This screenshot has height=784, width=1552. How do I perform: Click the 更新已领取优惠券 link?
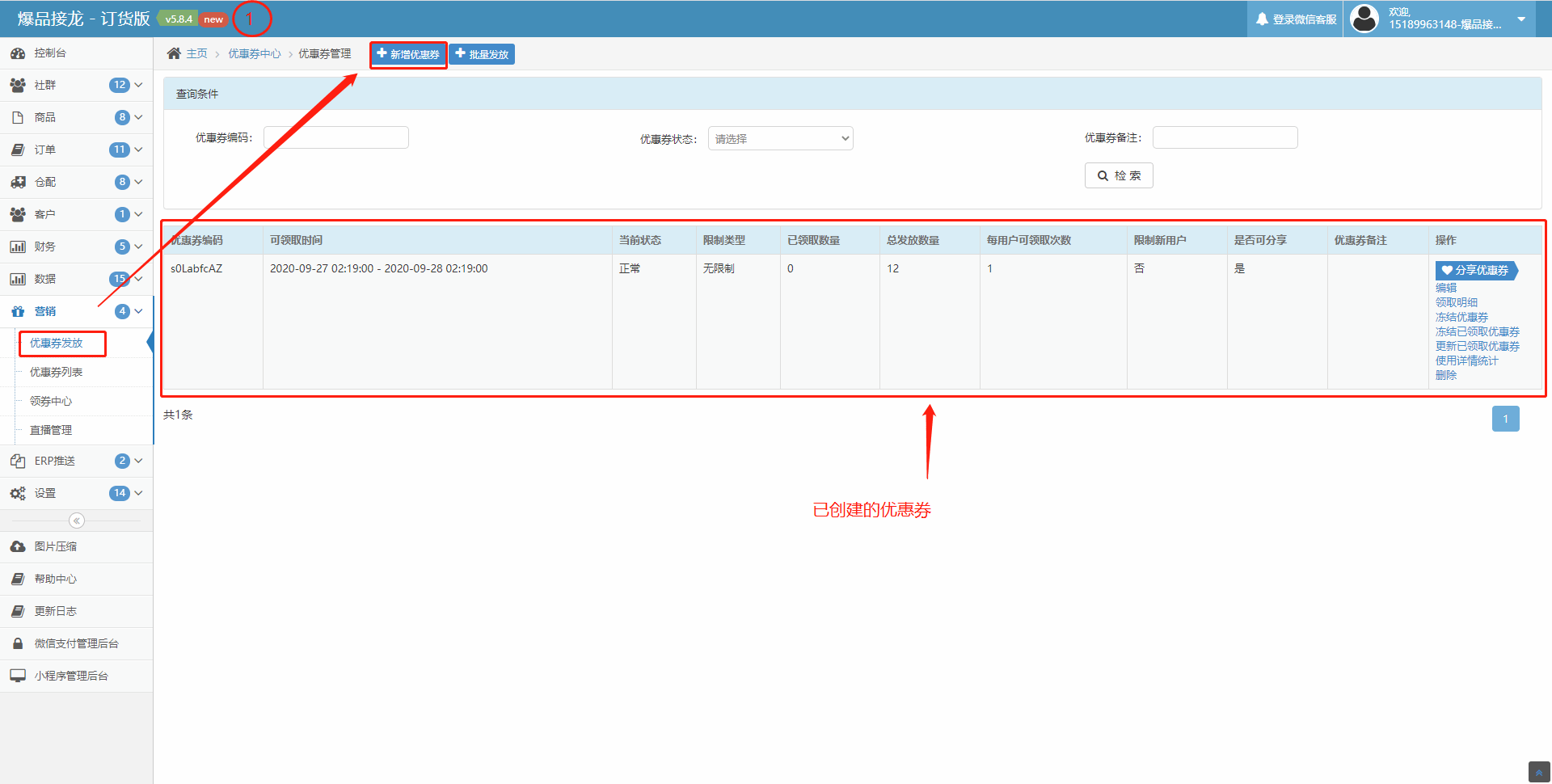[x=1478, y=347]
